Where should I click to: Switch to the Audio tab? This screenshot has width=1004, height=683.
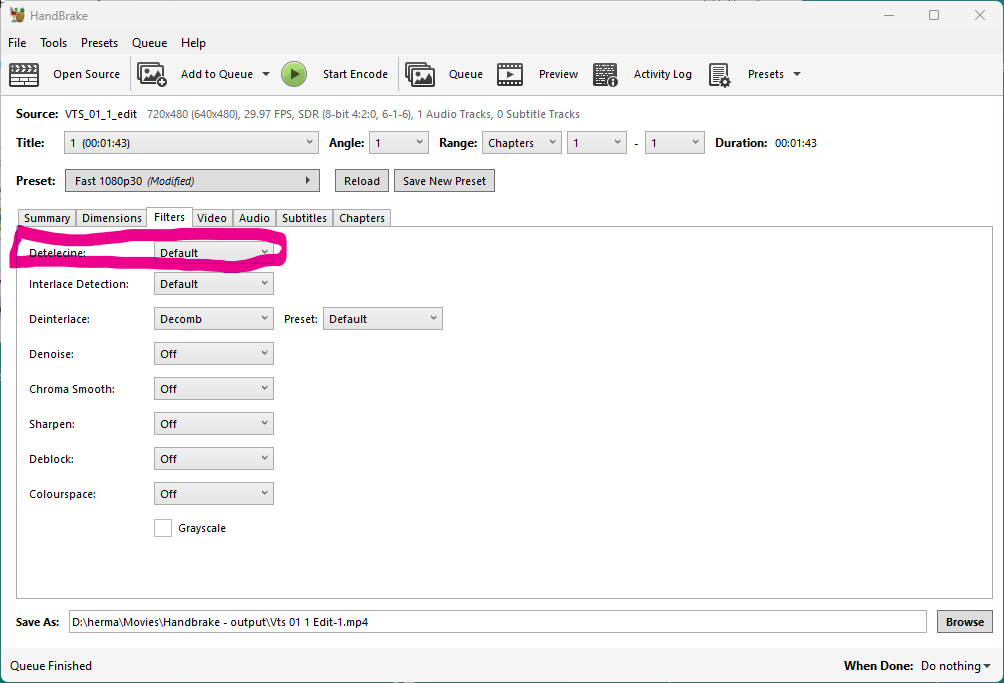(254, 218)
